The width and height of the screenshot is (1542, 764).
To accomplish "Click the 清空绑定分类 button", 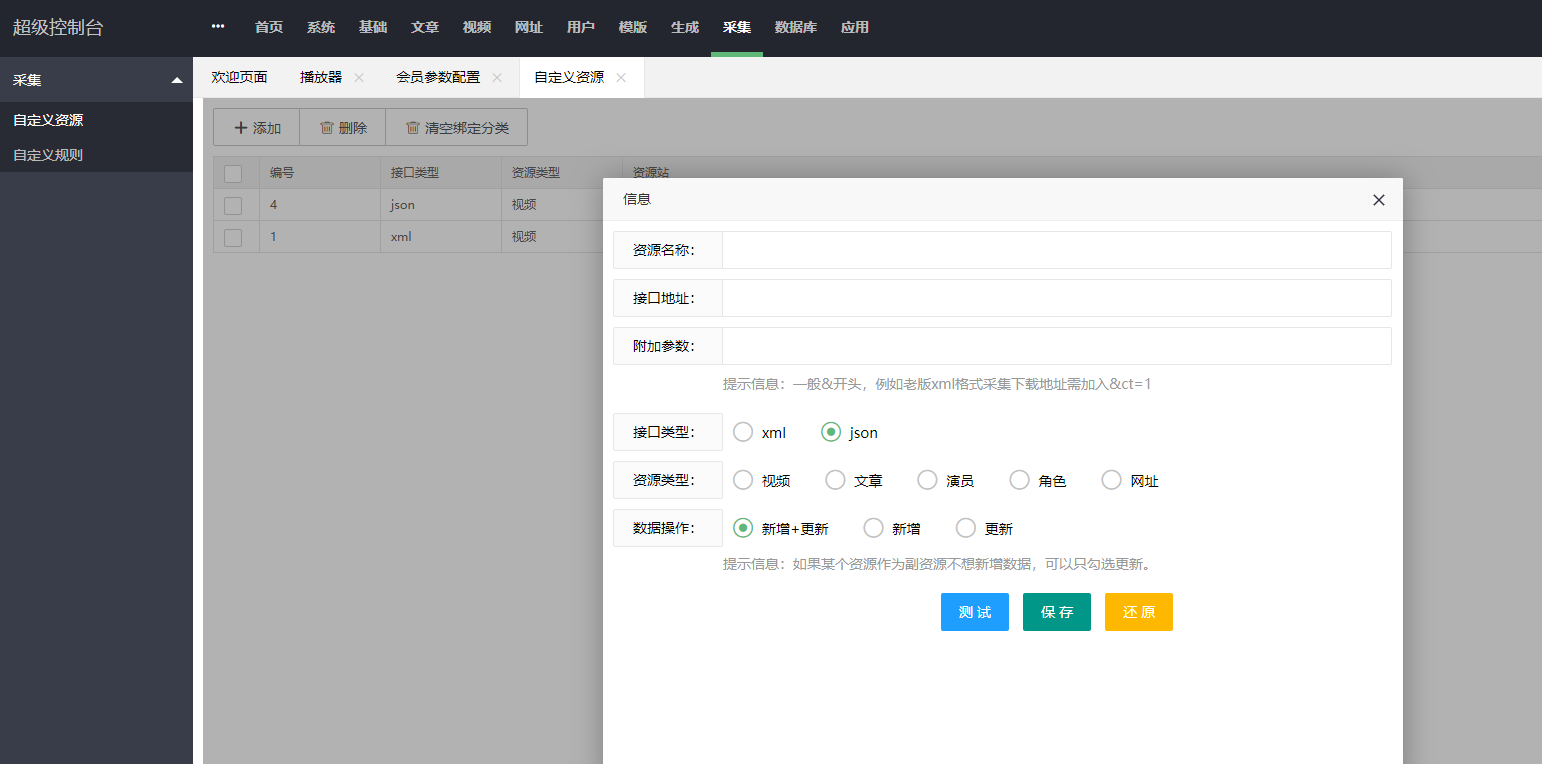I will [x=457, y=128].
